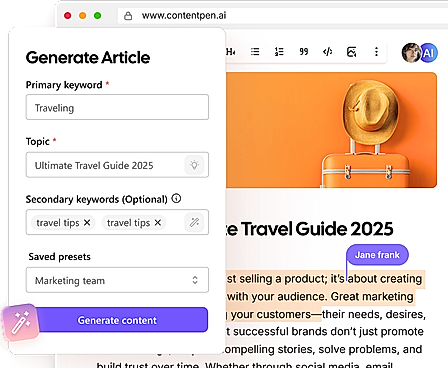Select the bulleted list icon

[255, 52]
